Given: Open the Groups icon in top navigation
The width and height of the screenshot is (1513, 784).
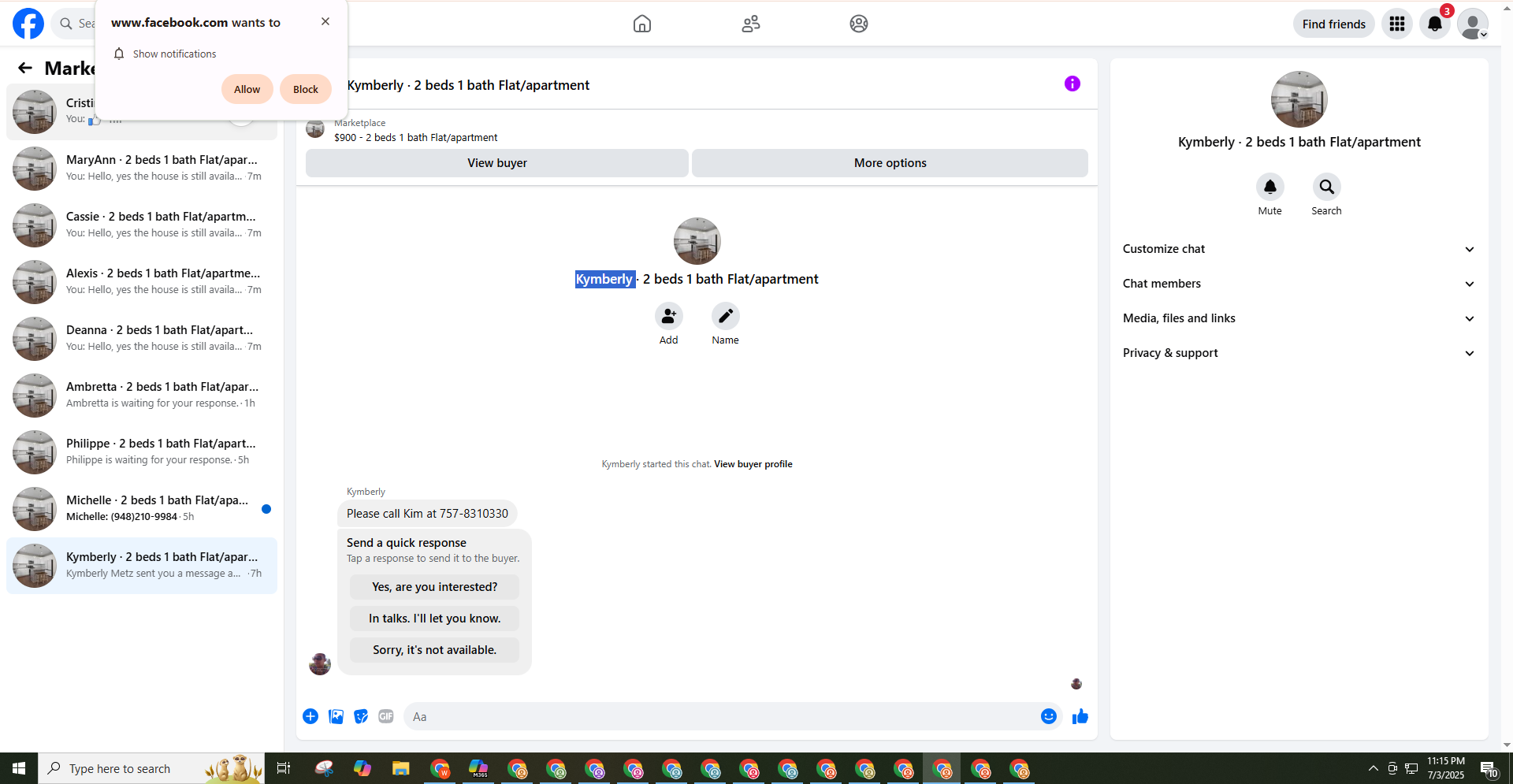Looking at the screenshot, I should [x=859, y=24].
